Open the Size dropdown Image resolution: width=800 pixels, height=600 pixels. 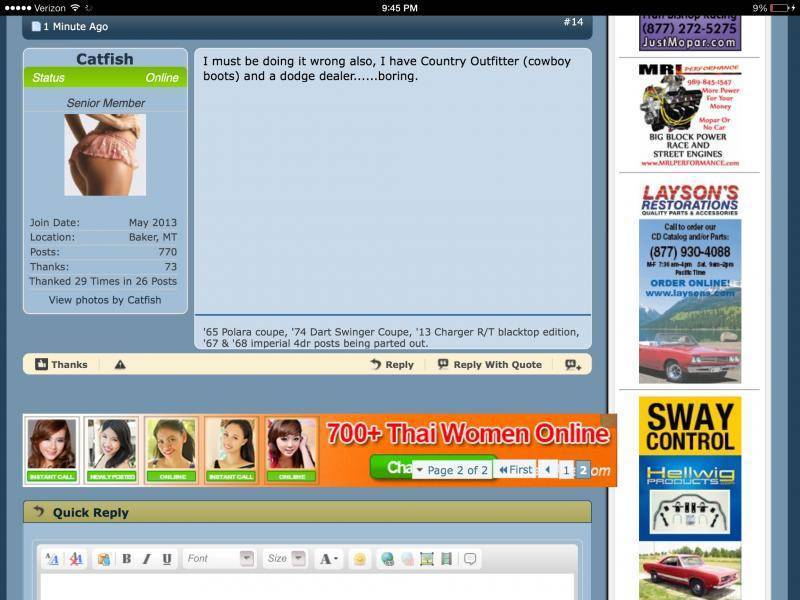coord(286,559)
